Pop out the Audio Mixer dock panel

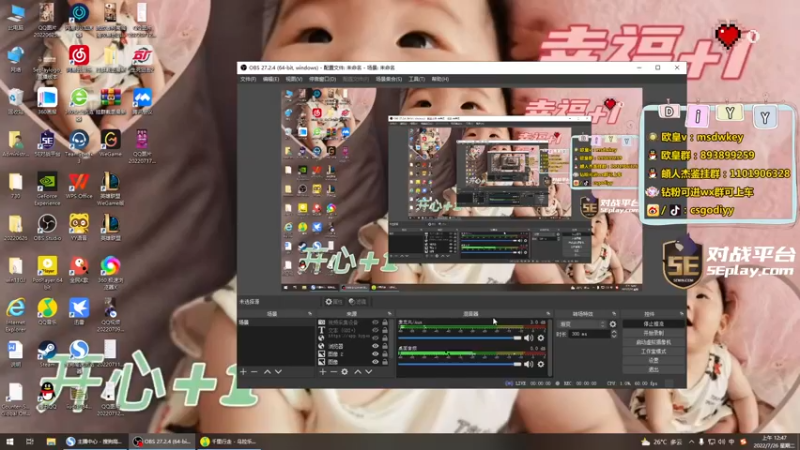click(x=548, y=314)
